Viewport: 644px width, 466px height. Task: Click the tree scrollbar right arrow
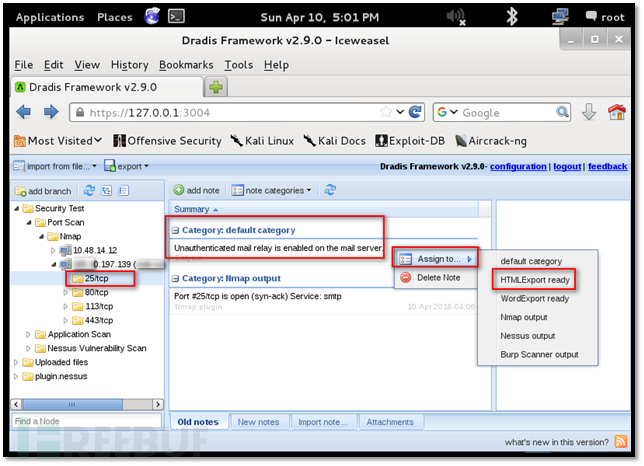158,404
